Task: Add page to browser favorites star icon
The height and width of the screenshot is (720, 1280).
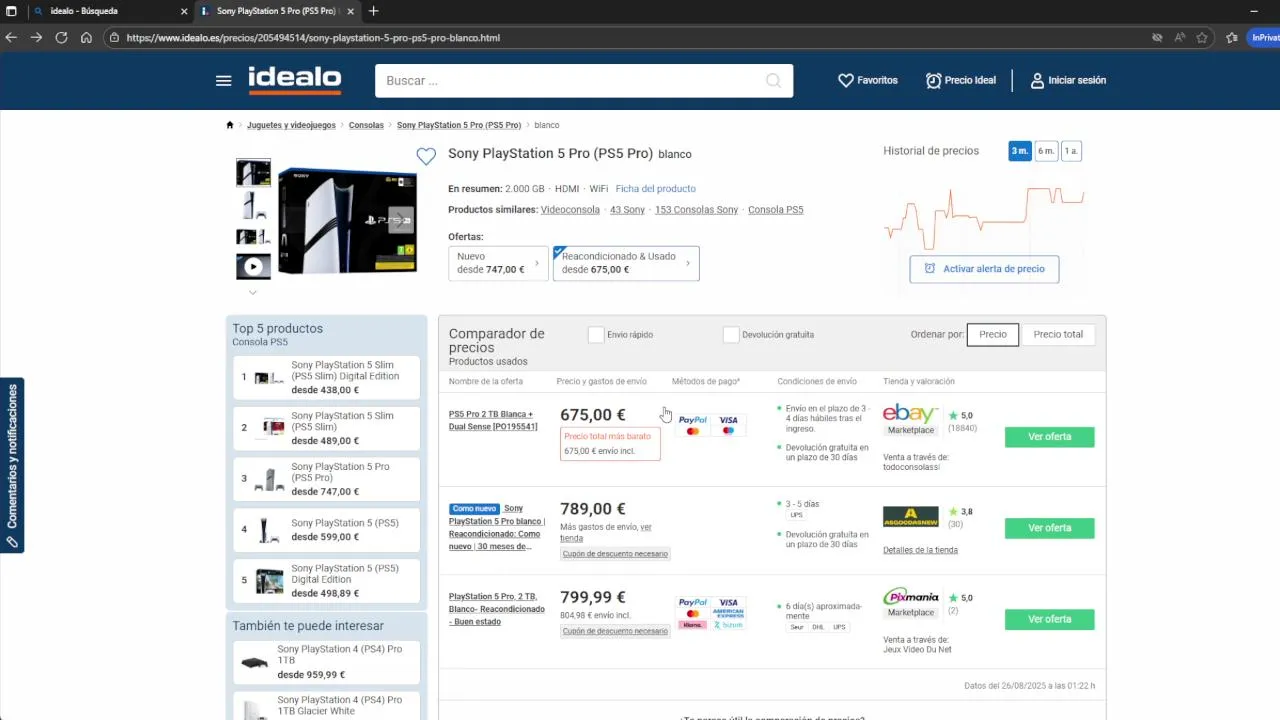Action: [1202, 38]
